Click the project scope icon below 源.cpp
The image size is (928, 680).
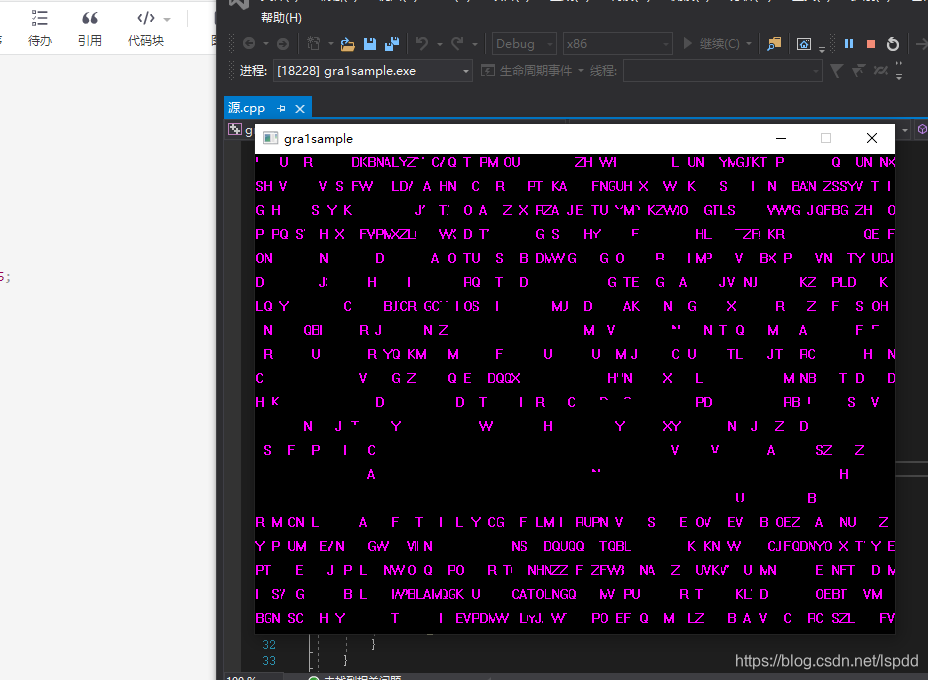tap(235, 130)
